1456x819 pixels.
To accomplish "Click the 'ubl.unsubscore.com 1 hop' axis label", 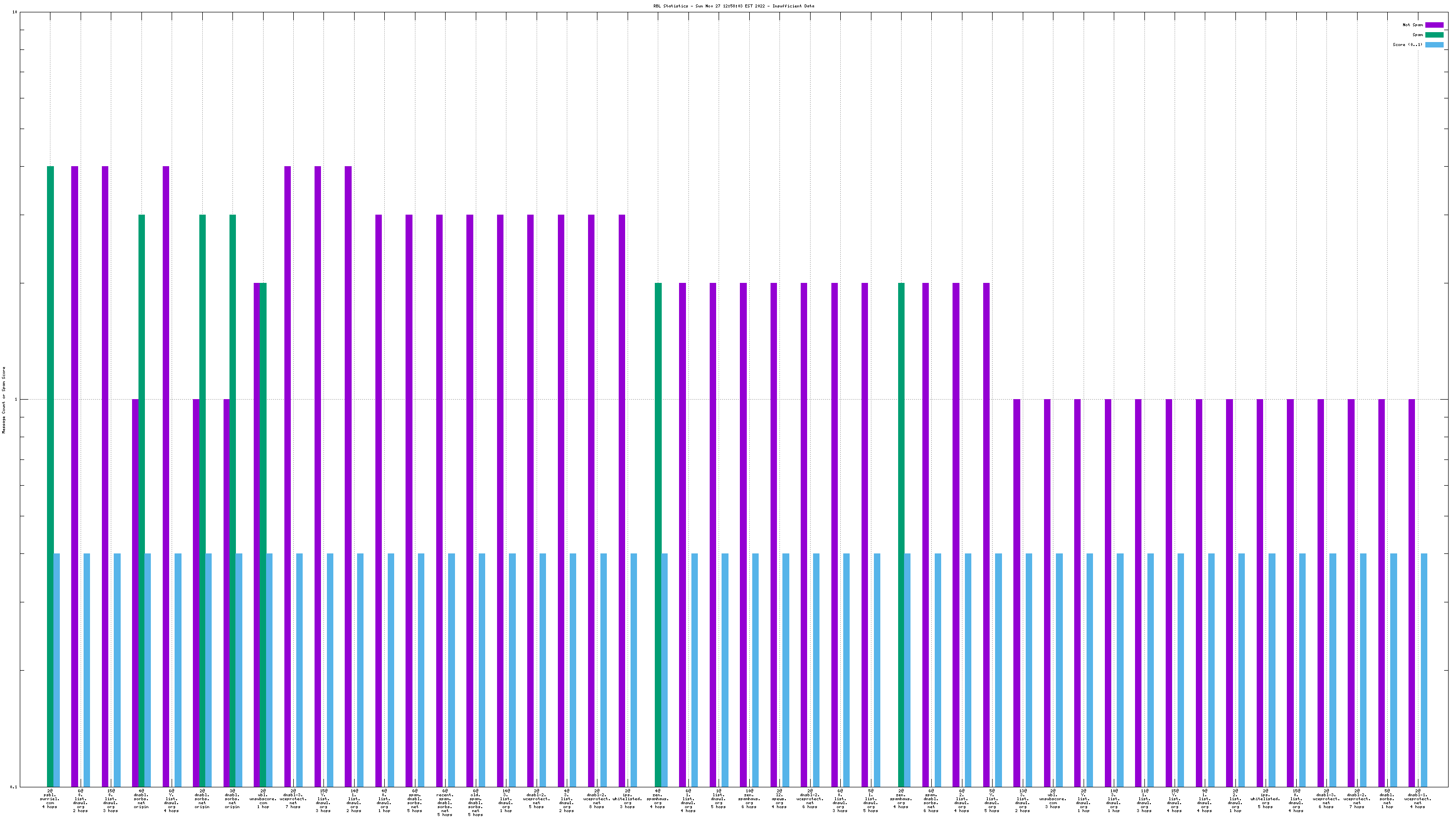I will pos(263,798).
